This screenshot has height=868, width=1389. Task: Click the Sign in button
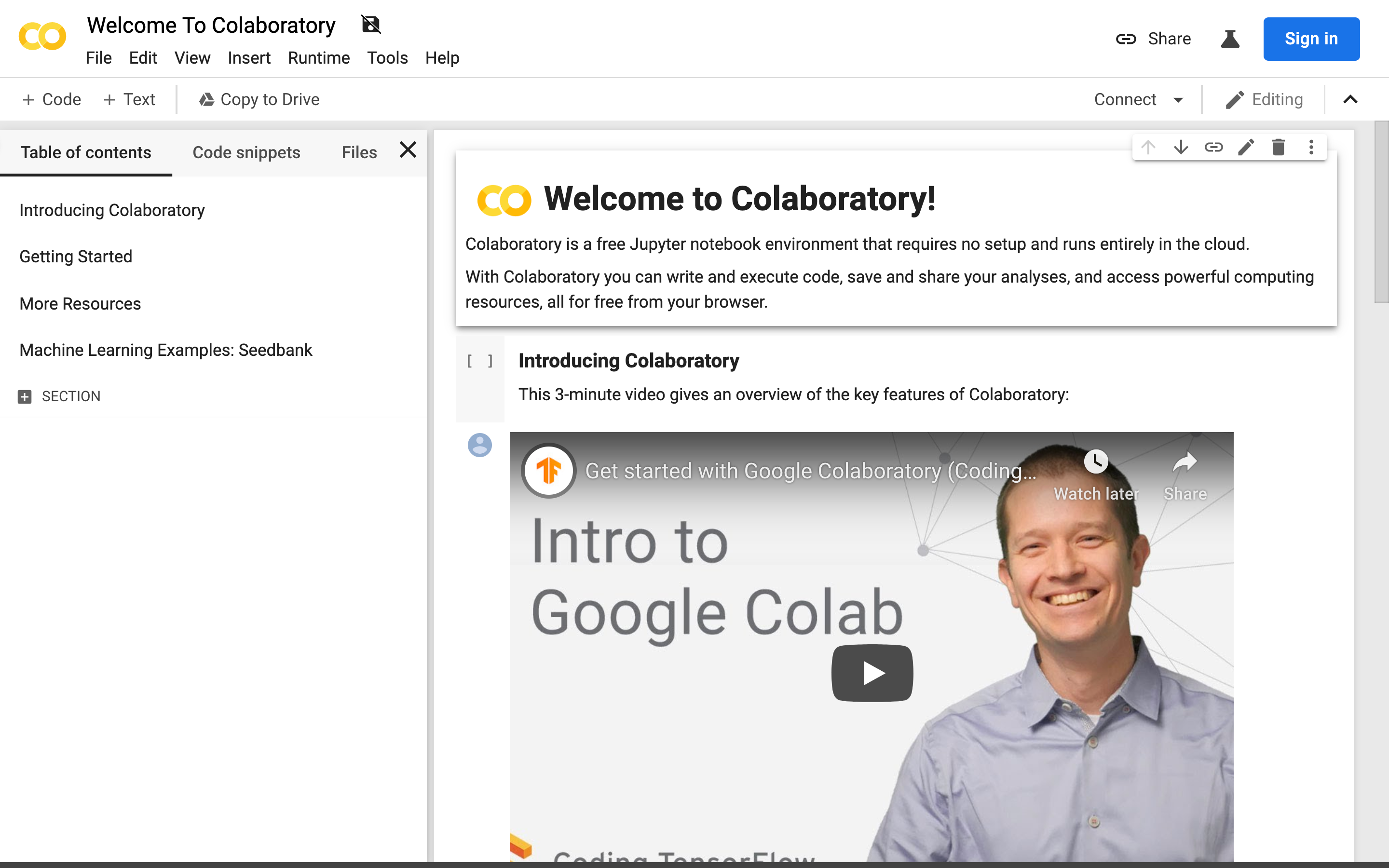click(x=1311, y=39)
